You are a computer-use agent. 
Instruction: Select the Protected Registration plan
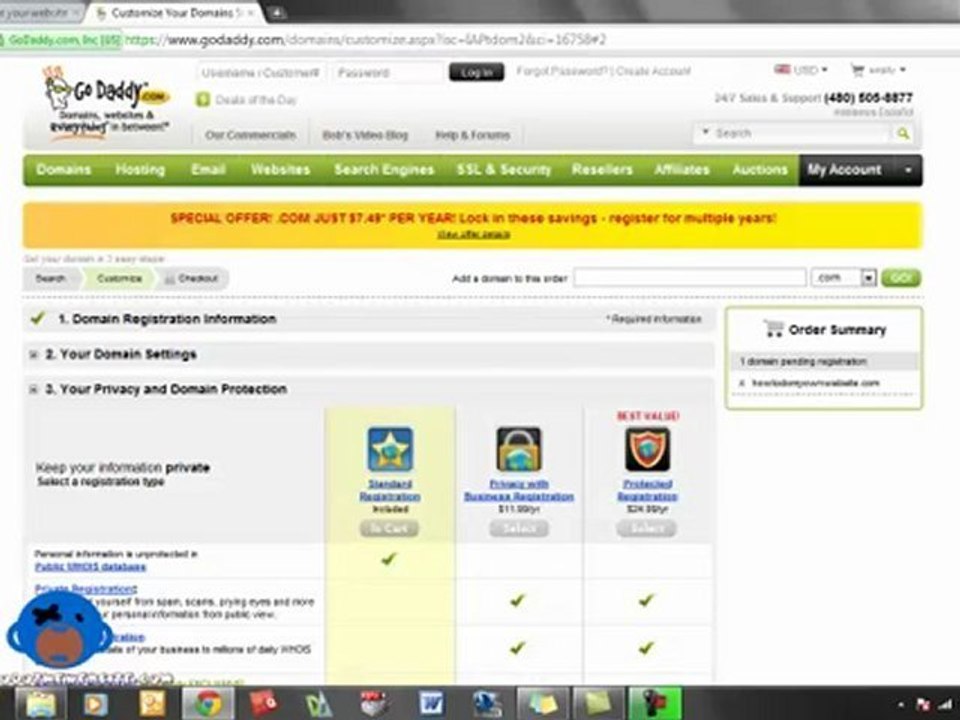647,528
